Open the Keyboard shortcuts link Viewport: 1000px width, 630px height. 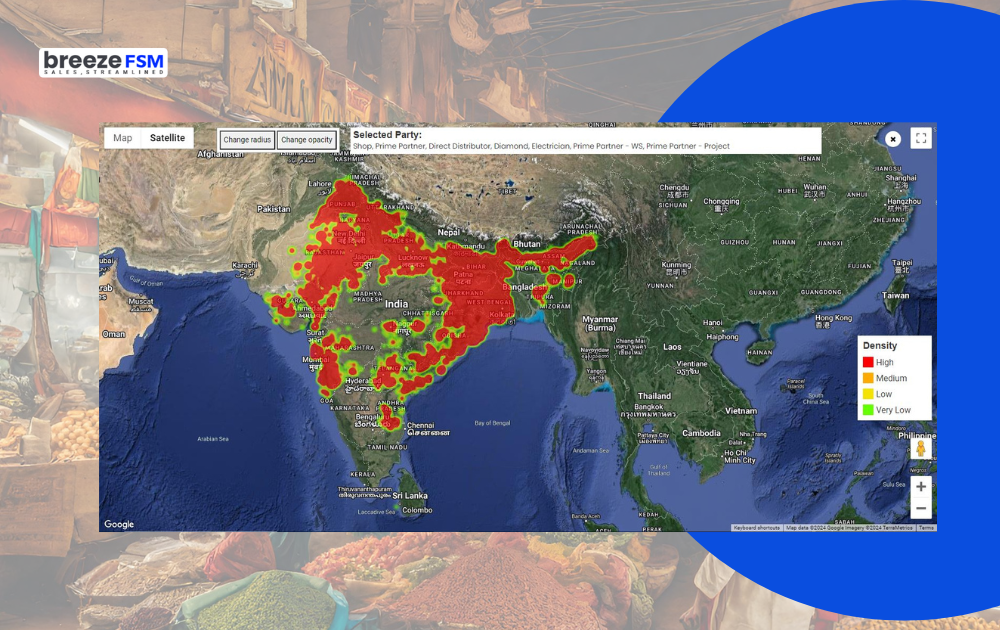[756, 528]
